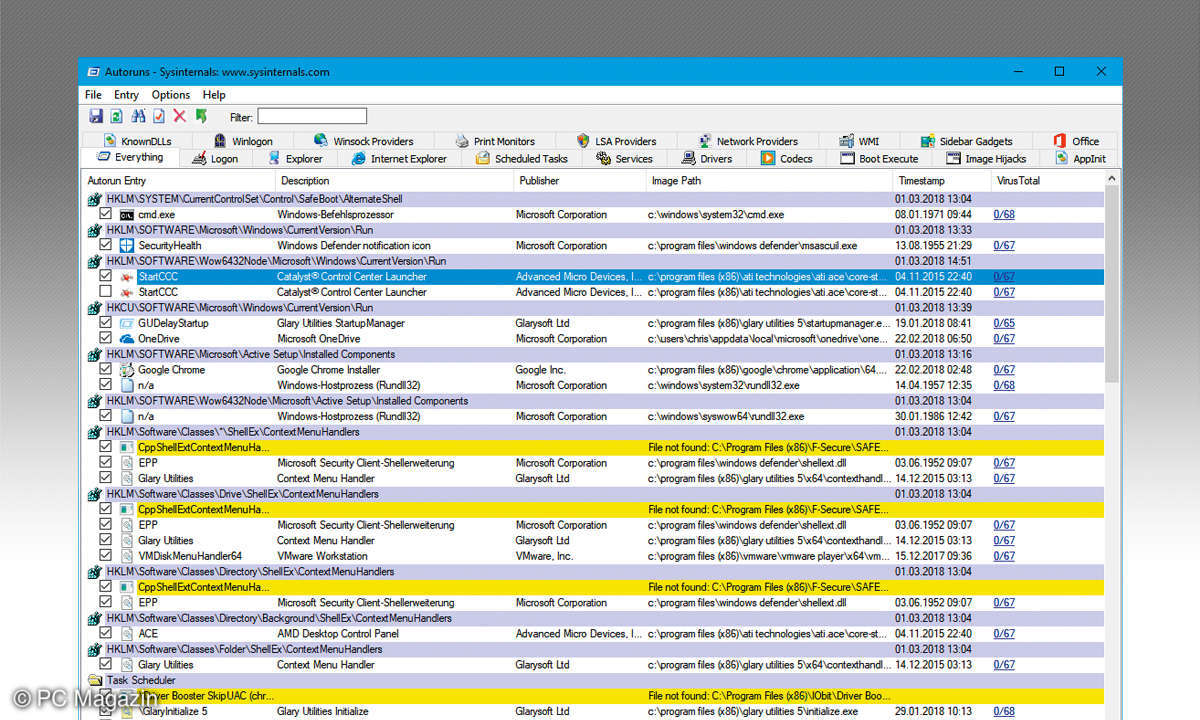
Task: Click the Google Chrome entry icon
Action: pyautogui.click(x=127, y=370)
